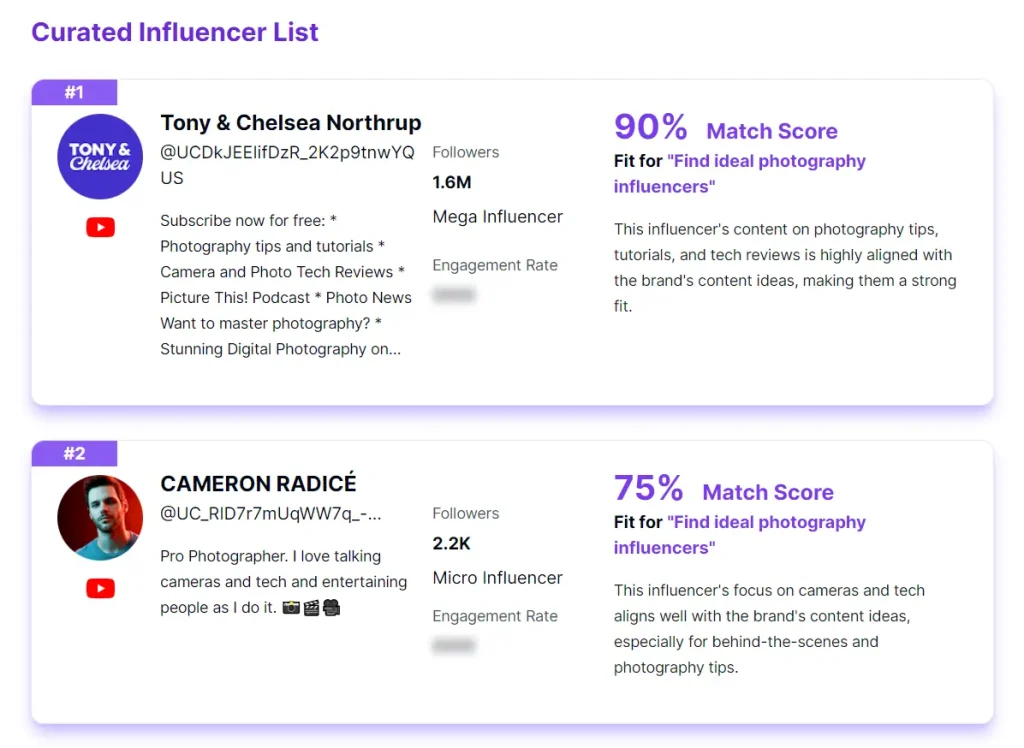Click Tony & Chelsea's YouTube channel icon
The width and height of the screenshot is (1024, 748).
pos(100,227)
